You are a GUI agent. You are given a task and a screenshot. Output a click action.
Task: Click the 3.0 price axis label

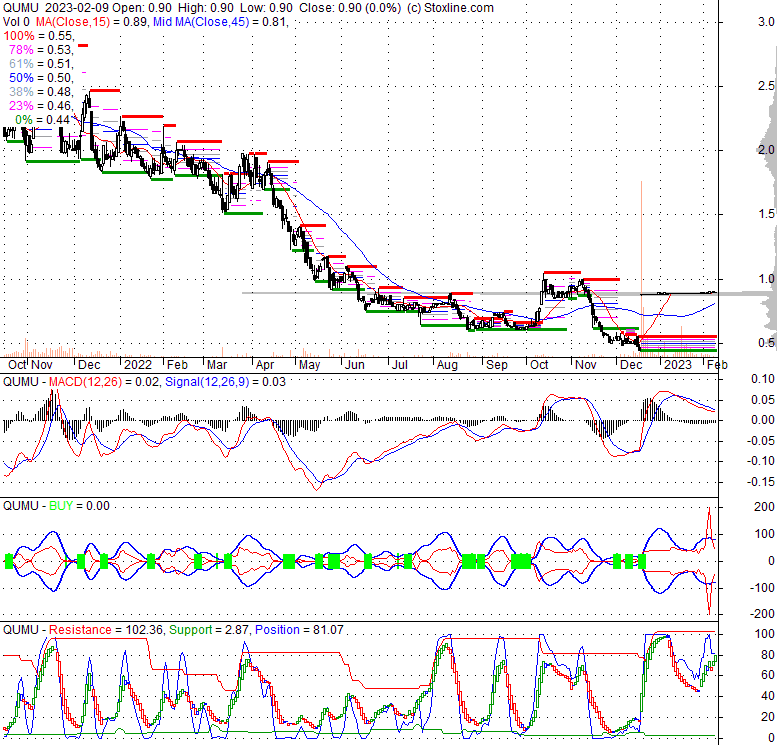766,22
